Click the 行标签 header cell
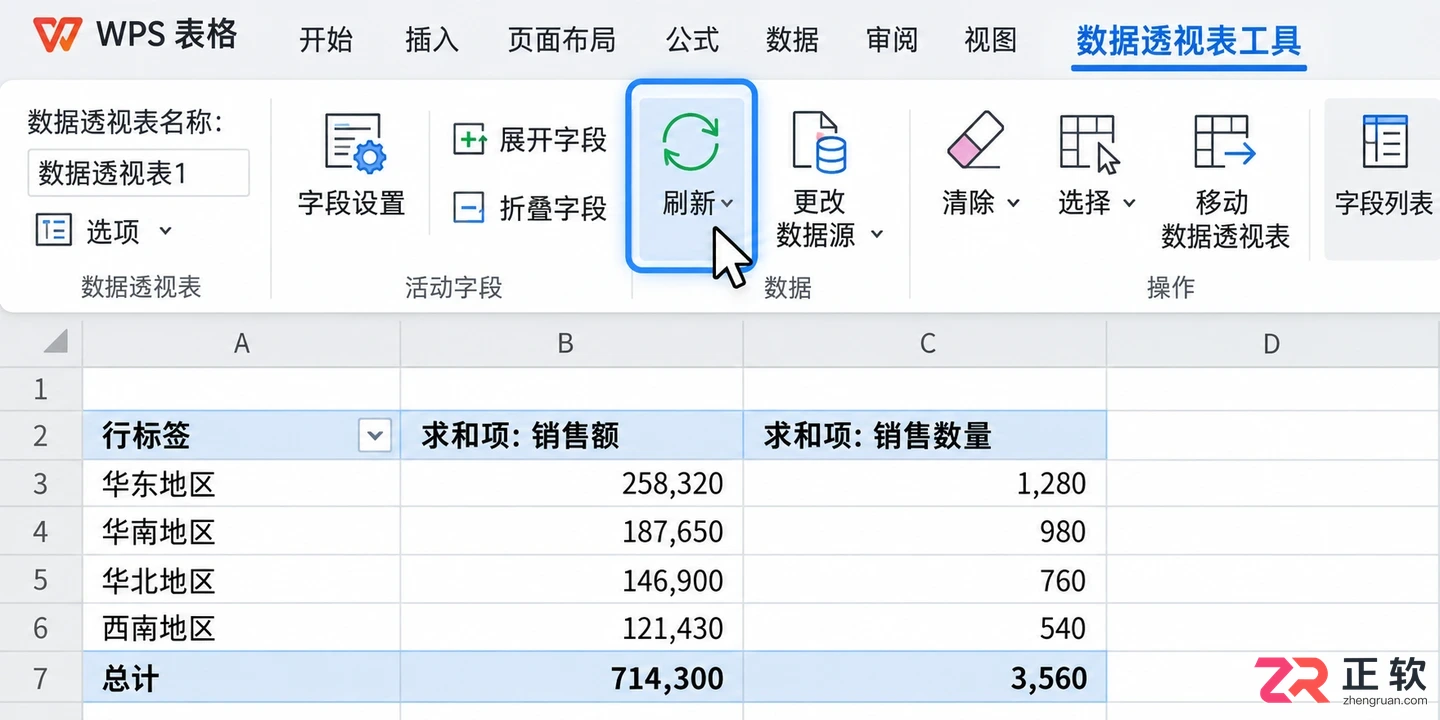The image size is (1440, 720). tap(241, 435)
